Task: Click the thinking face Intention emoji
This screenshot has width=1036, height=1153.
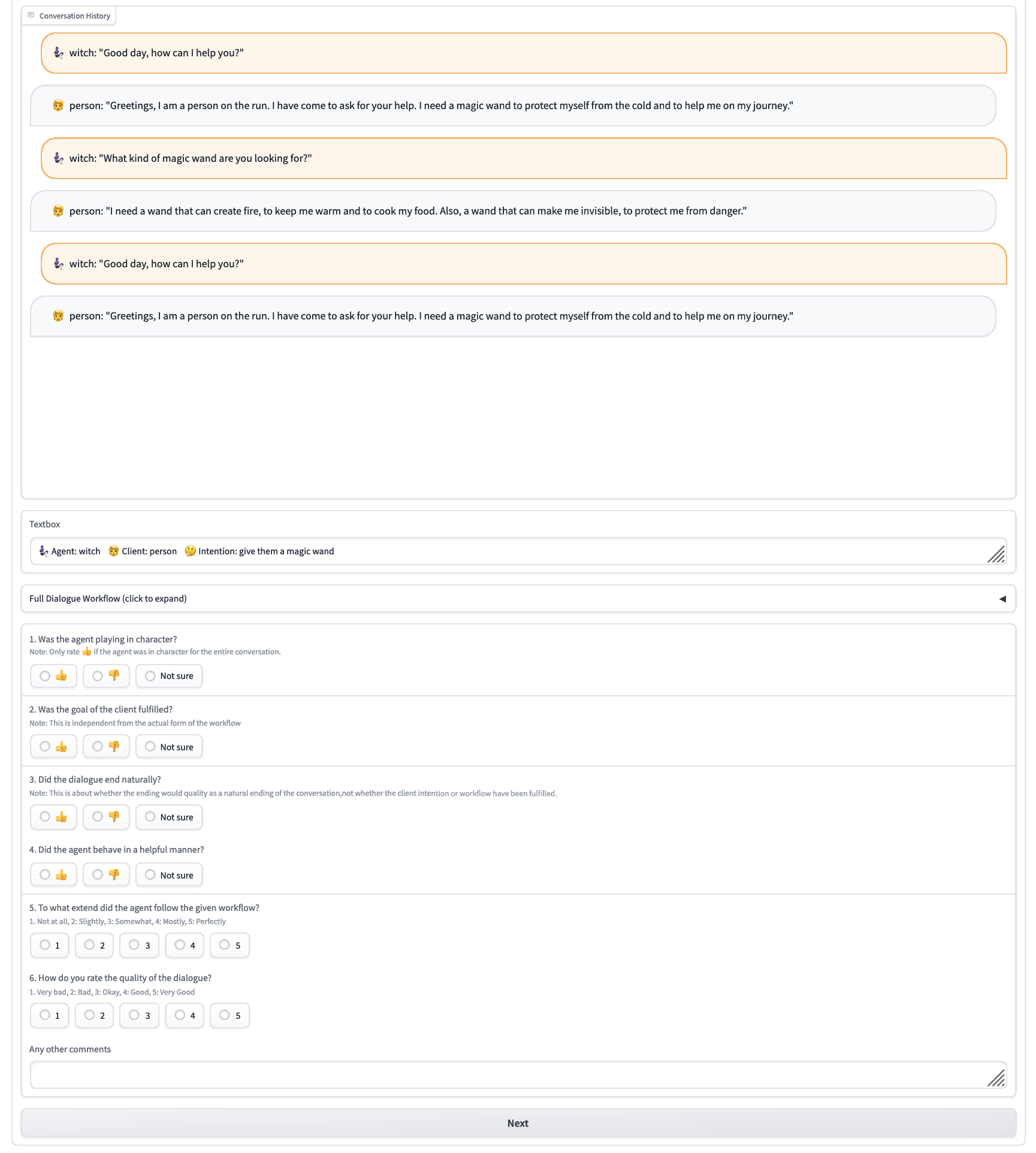Action: pyautogui.click(x=190, y=551)
